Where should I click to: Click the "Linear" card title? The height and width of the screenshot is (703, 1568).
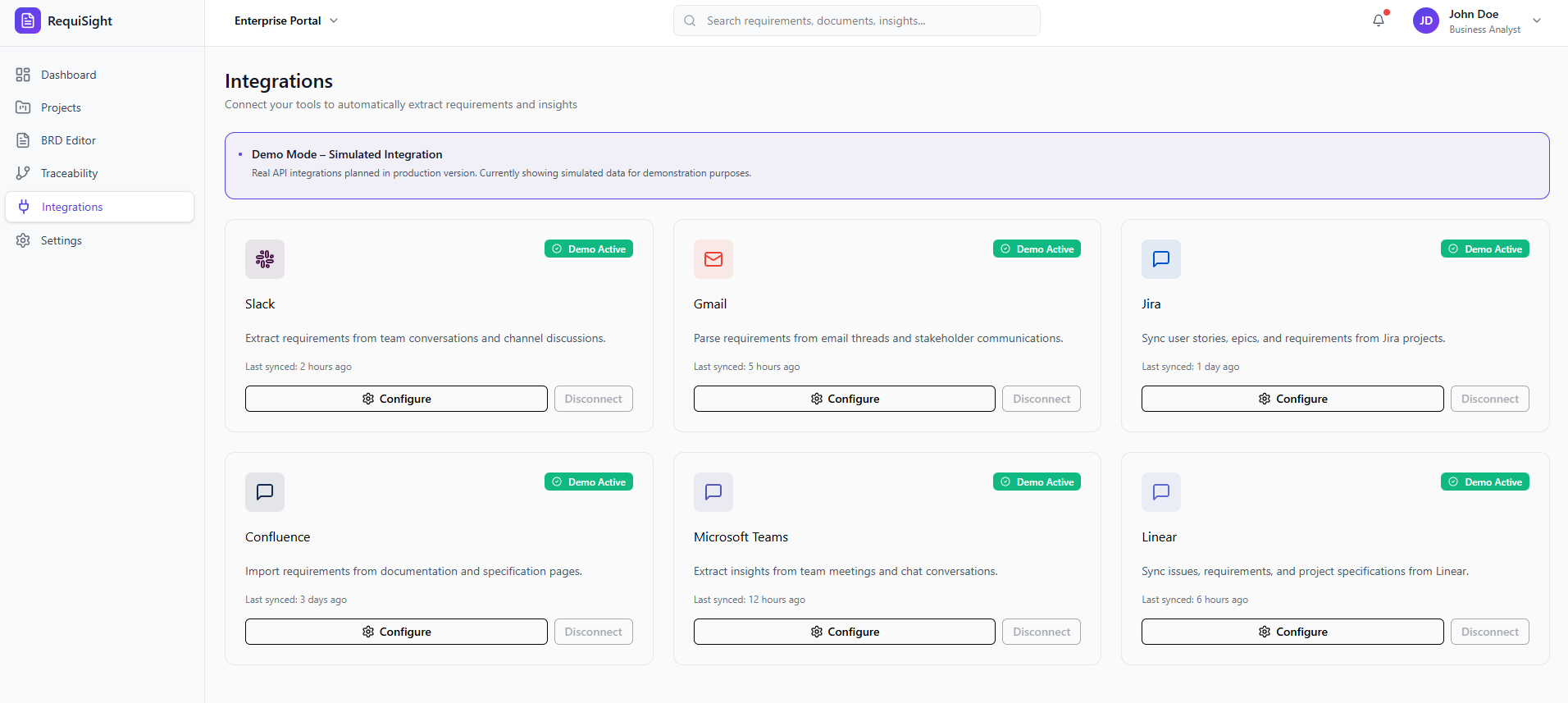1160,537
